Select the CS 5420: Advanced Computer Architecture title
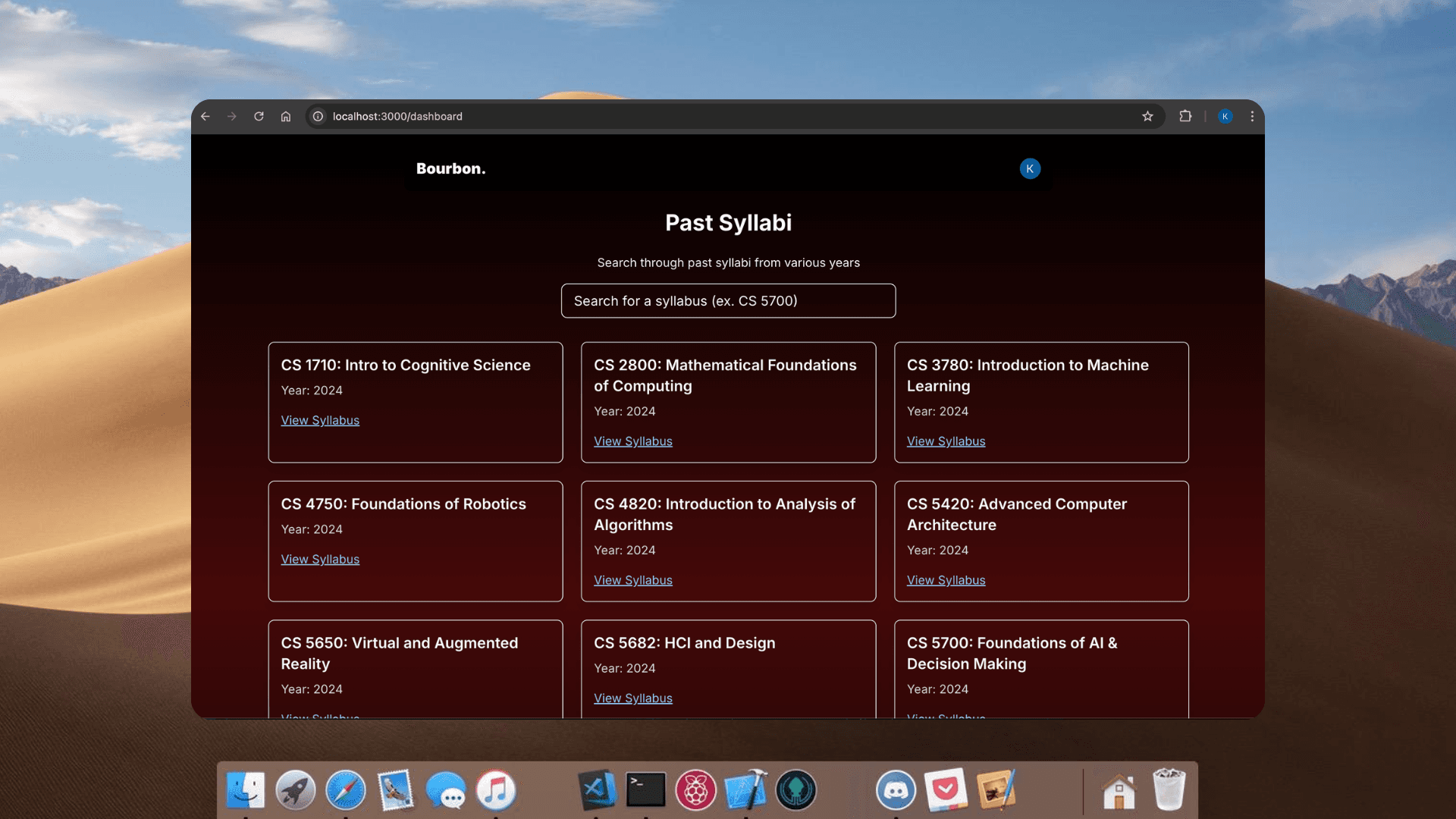The height and width of the screenshot is (819, 1456). coord(1017,514)
